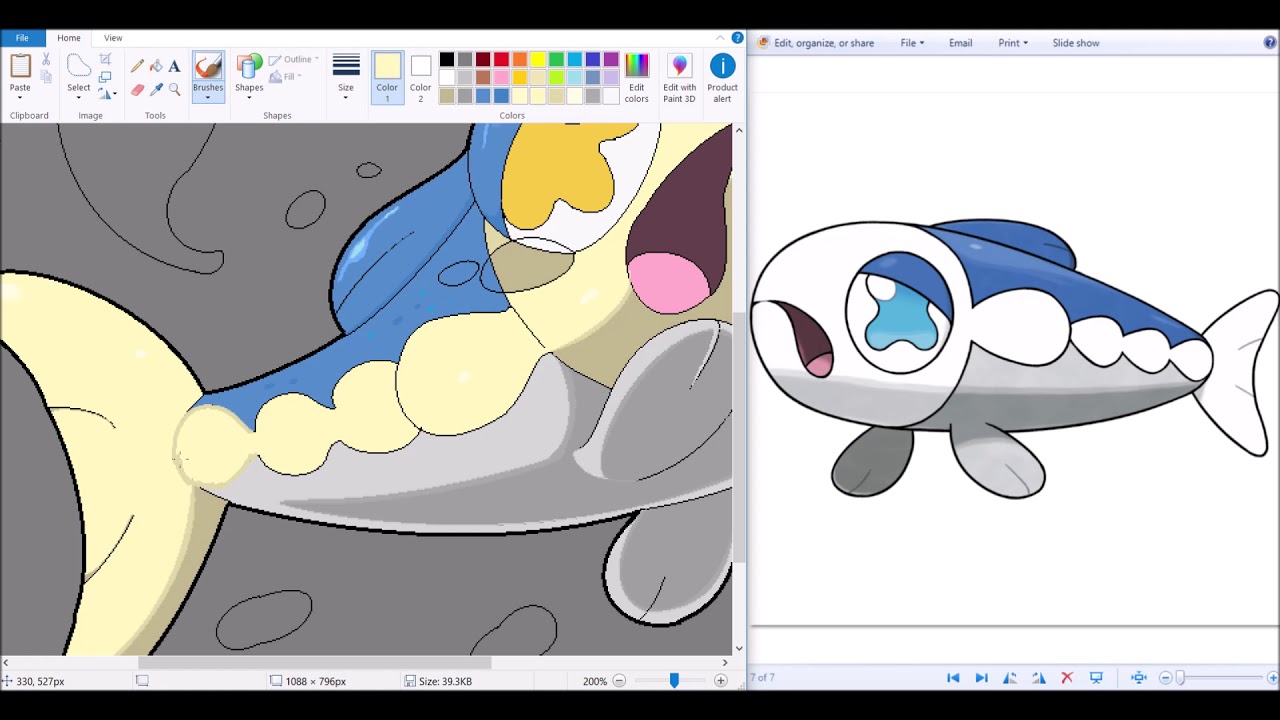Image resolution: width=1280 pixels, height=720 pixels.
Task: Click the Cut scissors icon
Action: [x=46, y=60]
